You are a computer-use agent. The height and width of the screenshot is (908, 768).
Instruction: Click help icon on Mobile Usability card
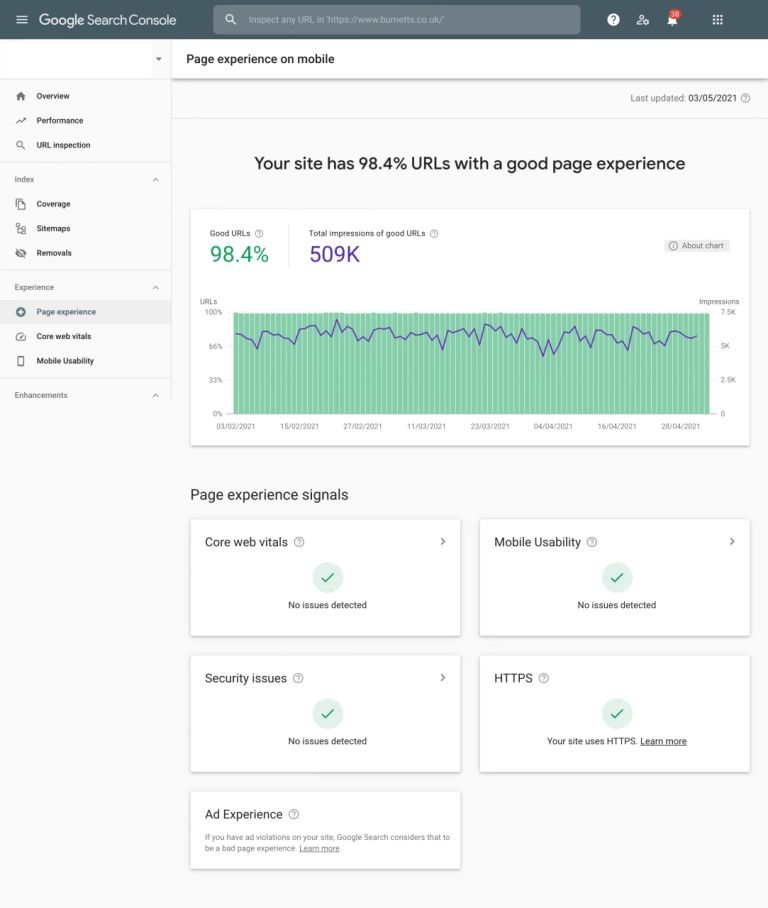[x=592, y=542]
